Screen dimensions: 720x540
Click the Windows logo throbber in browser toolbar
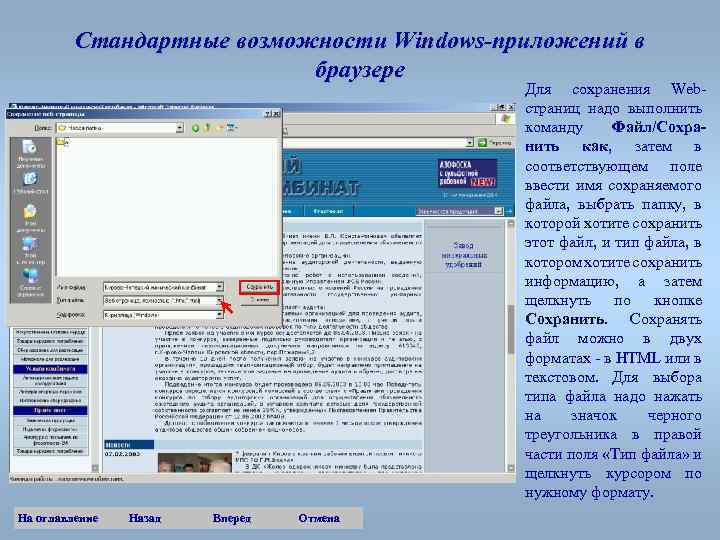point(505,118)
